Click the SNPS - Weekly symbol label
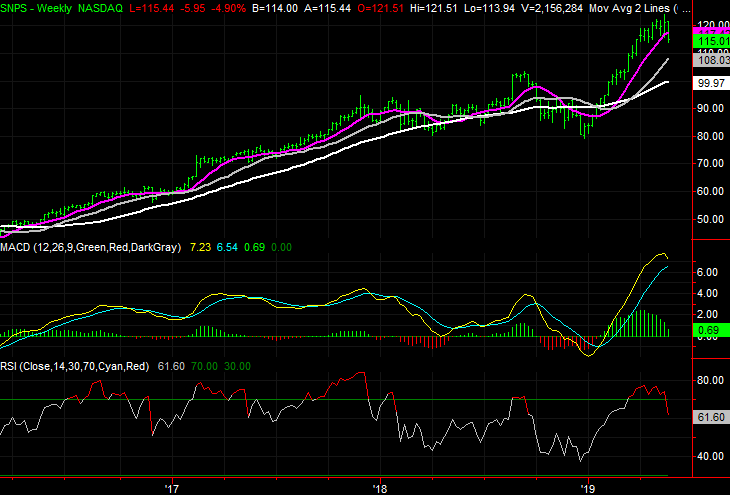 pos(36,8)
